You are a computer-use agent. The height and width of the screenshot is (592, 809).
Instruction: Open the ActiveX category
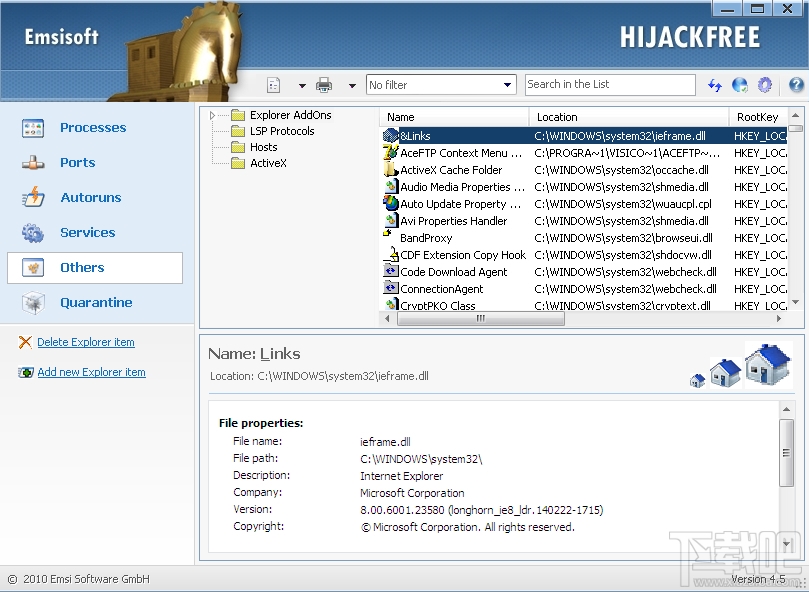pyautogui.click(x=266, y=163)
